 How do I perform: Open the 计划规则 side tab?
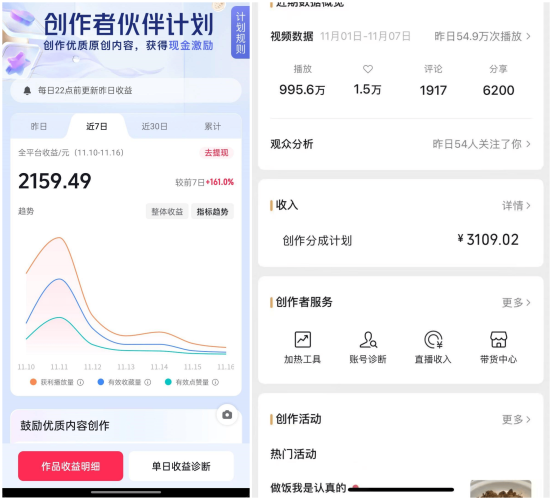[240, 33]
